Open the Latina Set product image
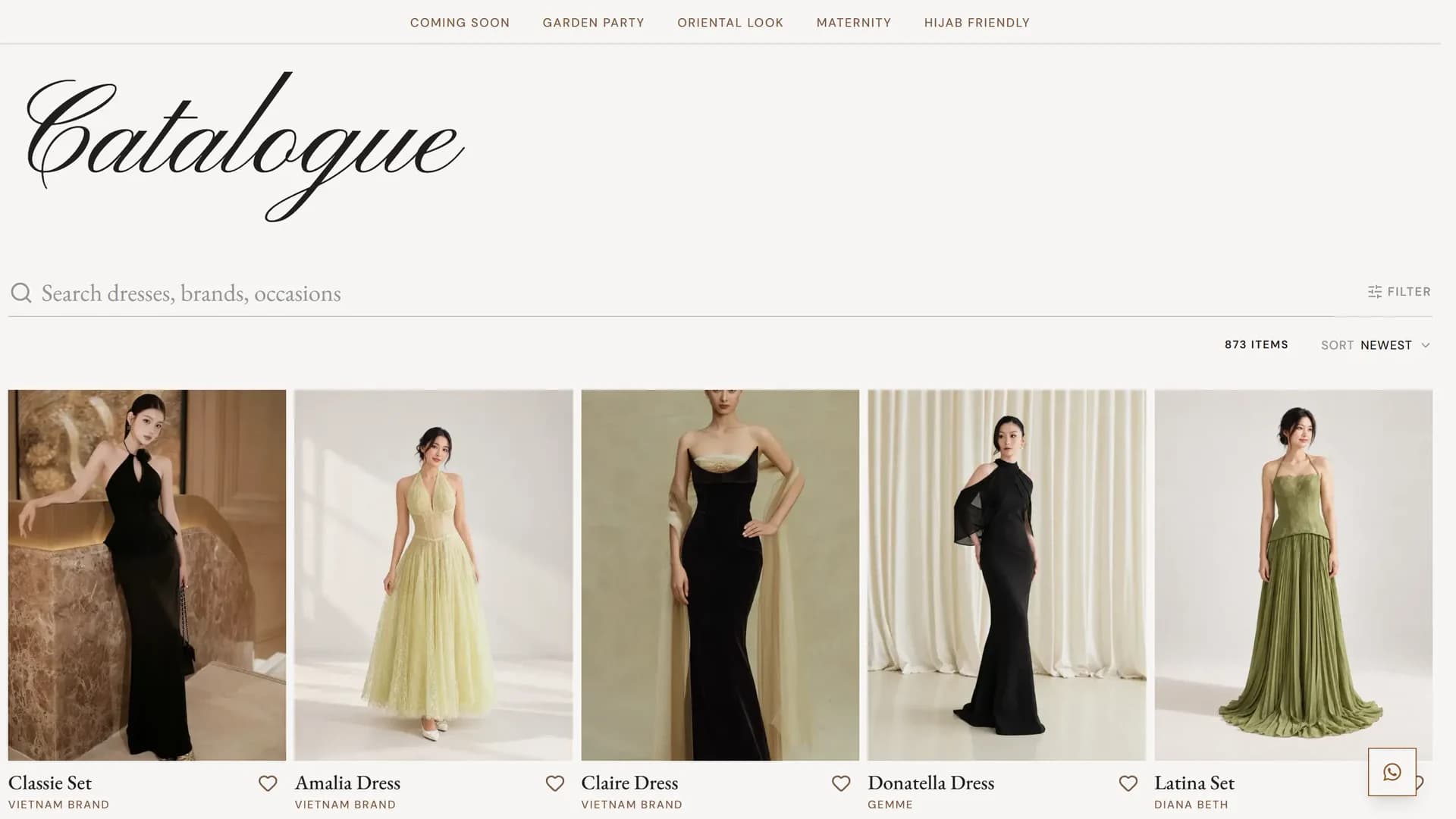 (1294, 575)
